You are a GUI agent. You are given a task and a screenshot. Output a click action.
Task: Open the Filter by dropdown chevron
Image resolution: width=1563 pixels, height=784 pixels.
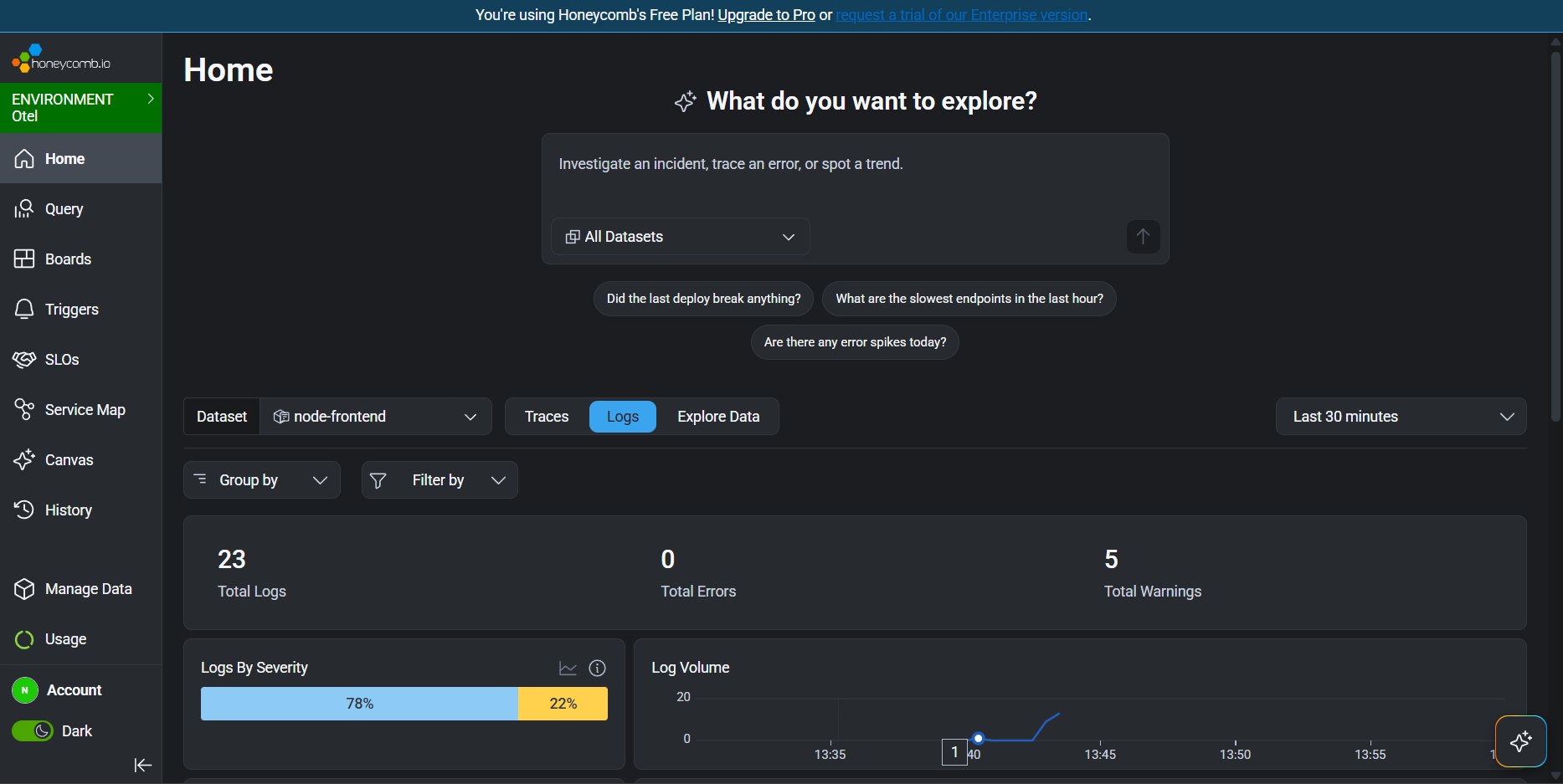498,480
